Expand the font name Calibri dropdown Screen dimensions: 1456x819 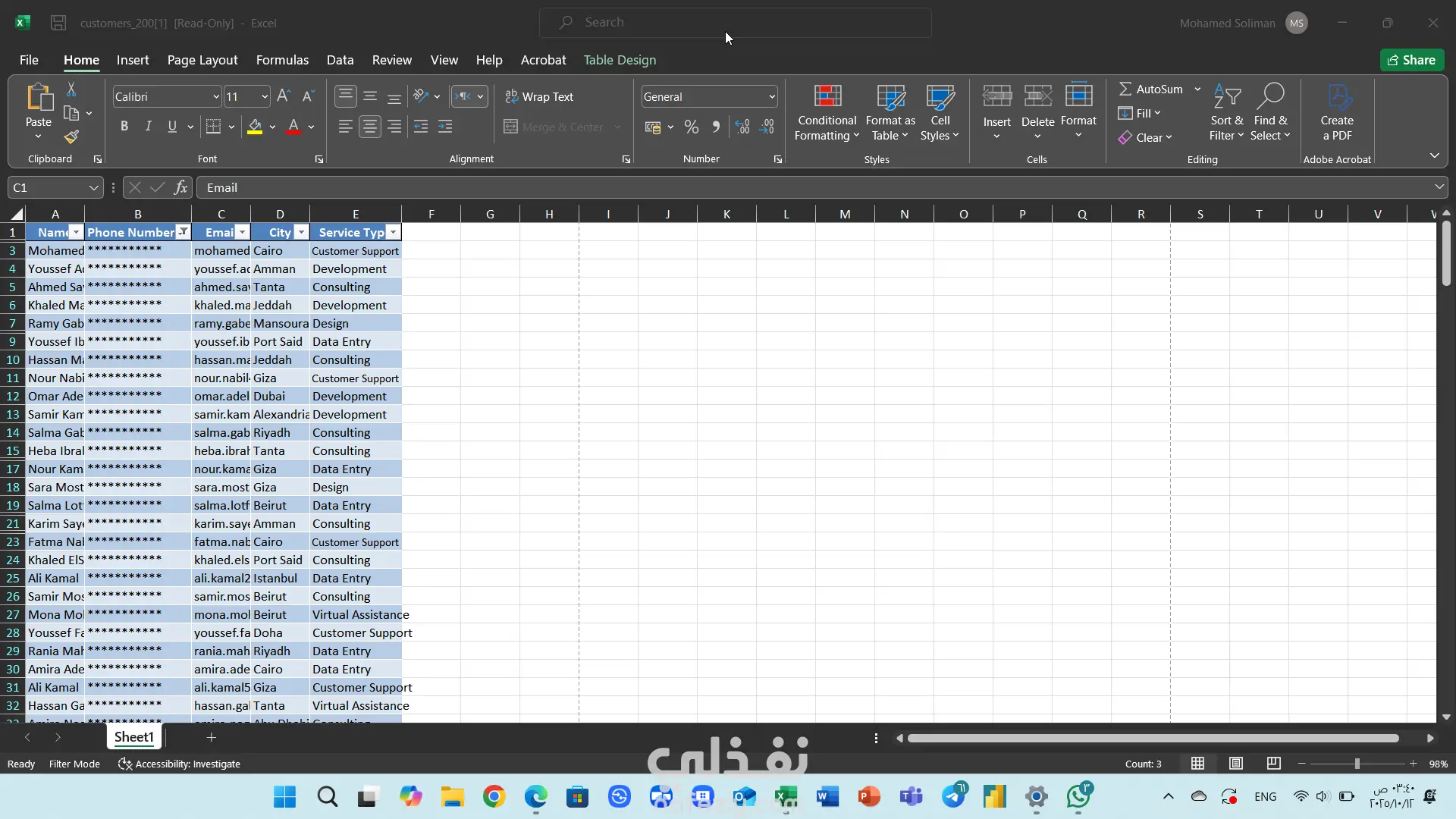pos(215,96)
